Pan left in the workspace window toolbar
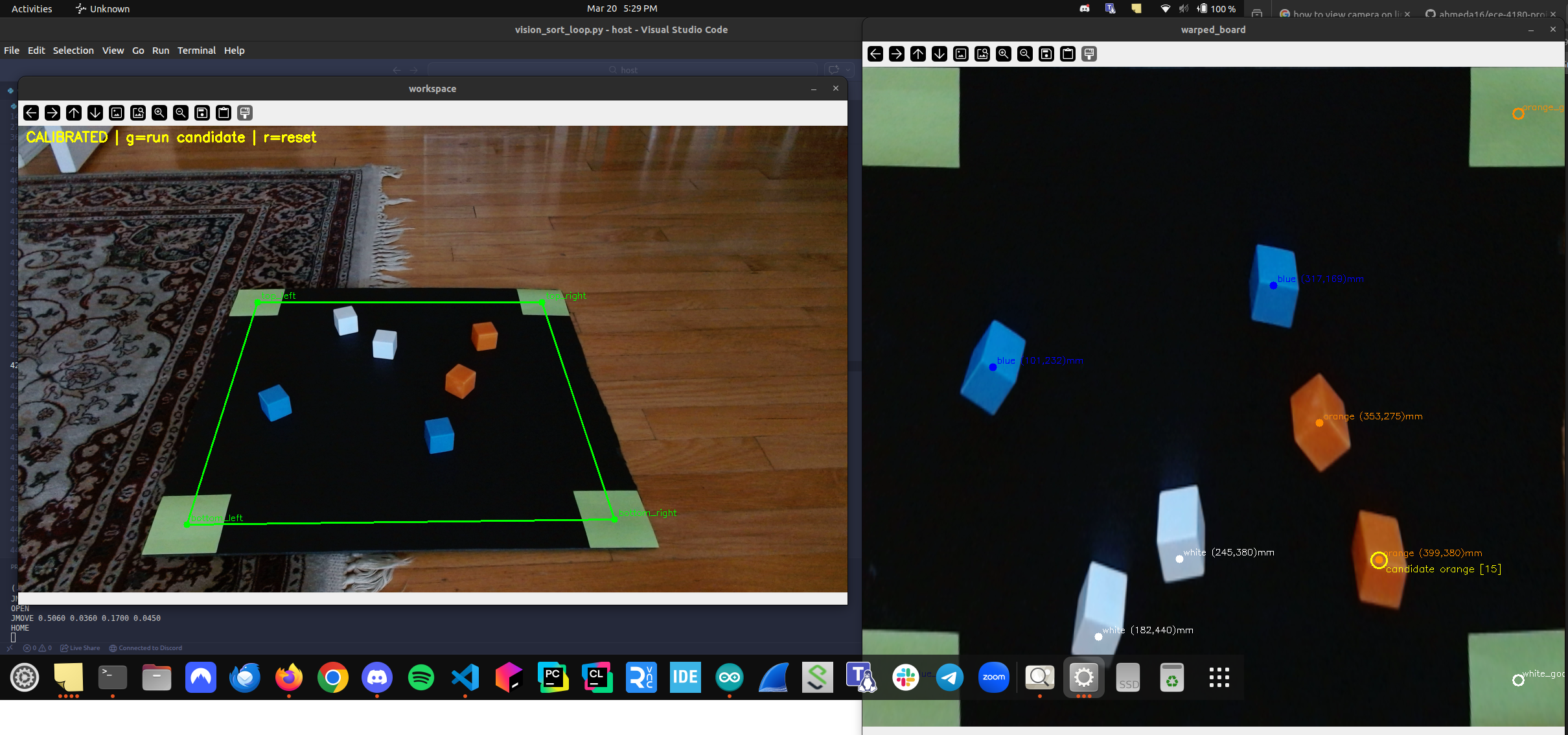1568x735 pixels. pos(31,113)
